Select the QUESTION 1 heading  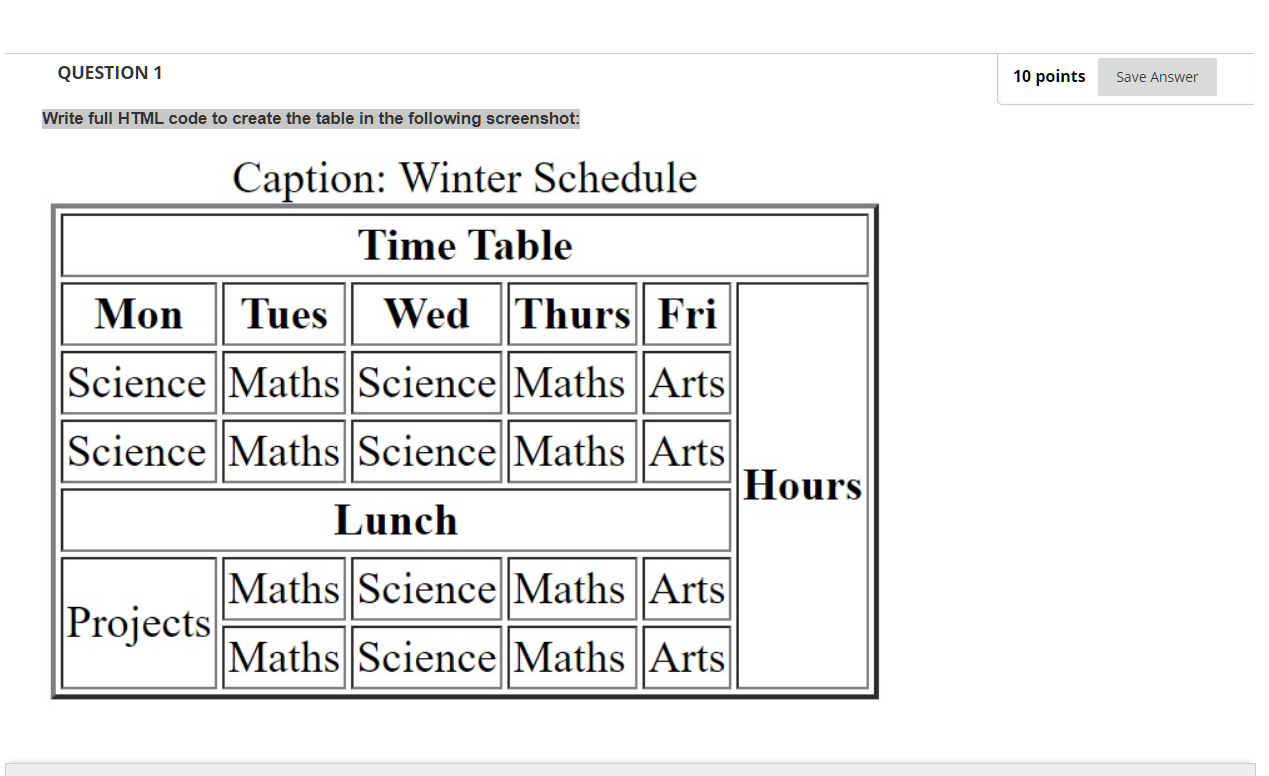[111, 72]
